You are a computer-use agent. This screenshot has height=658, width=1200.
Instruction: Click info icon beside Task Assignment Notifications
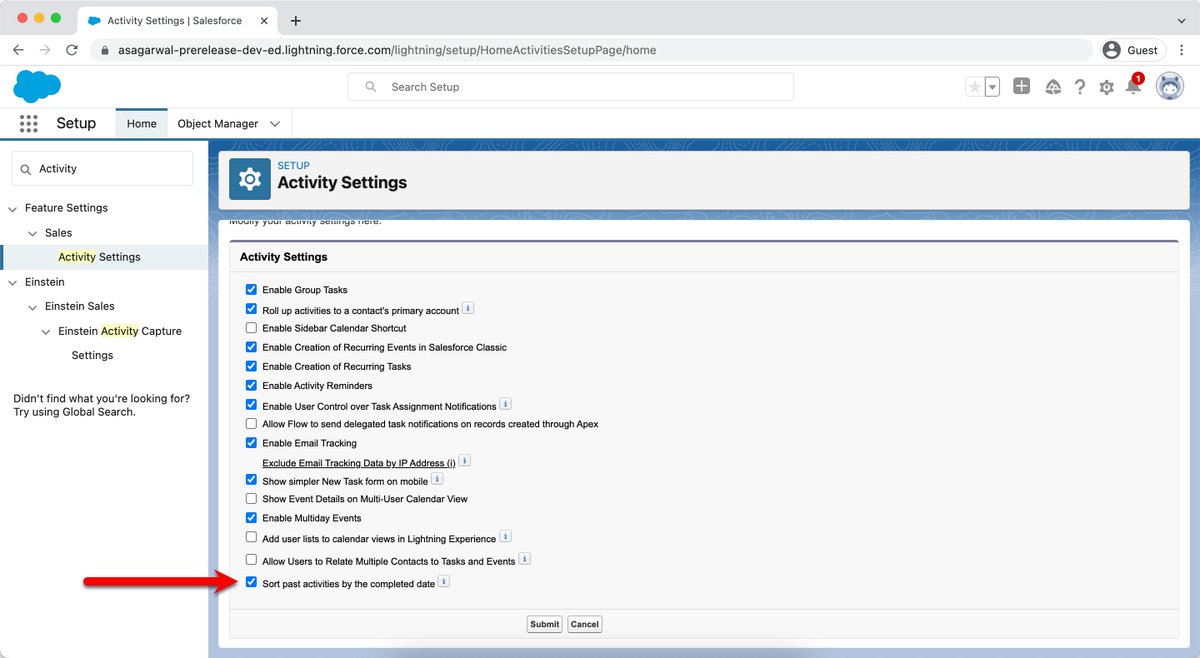(505, 404)
